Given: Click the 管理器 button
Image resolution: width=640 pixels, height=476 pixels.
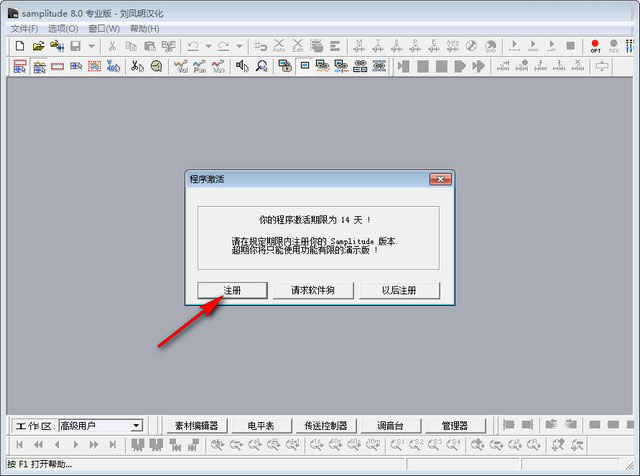Looking at the screenshot, I should 455,426.
